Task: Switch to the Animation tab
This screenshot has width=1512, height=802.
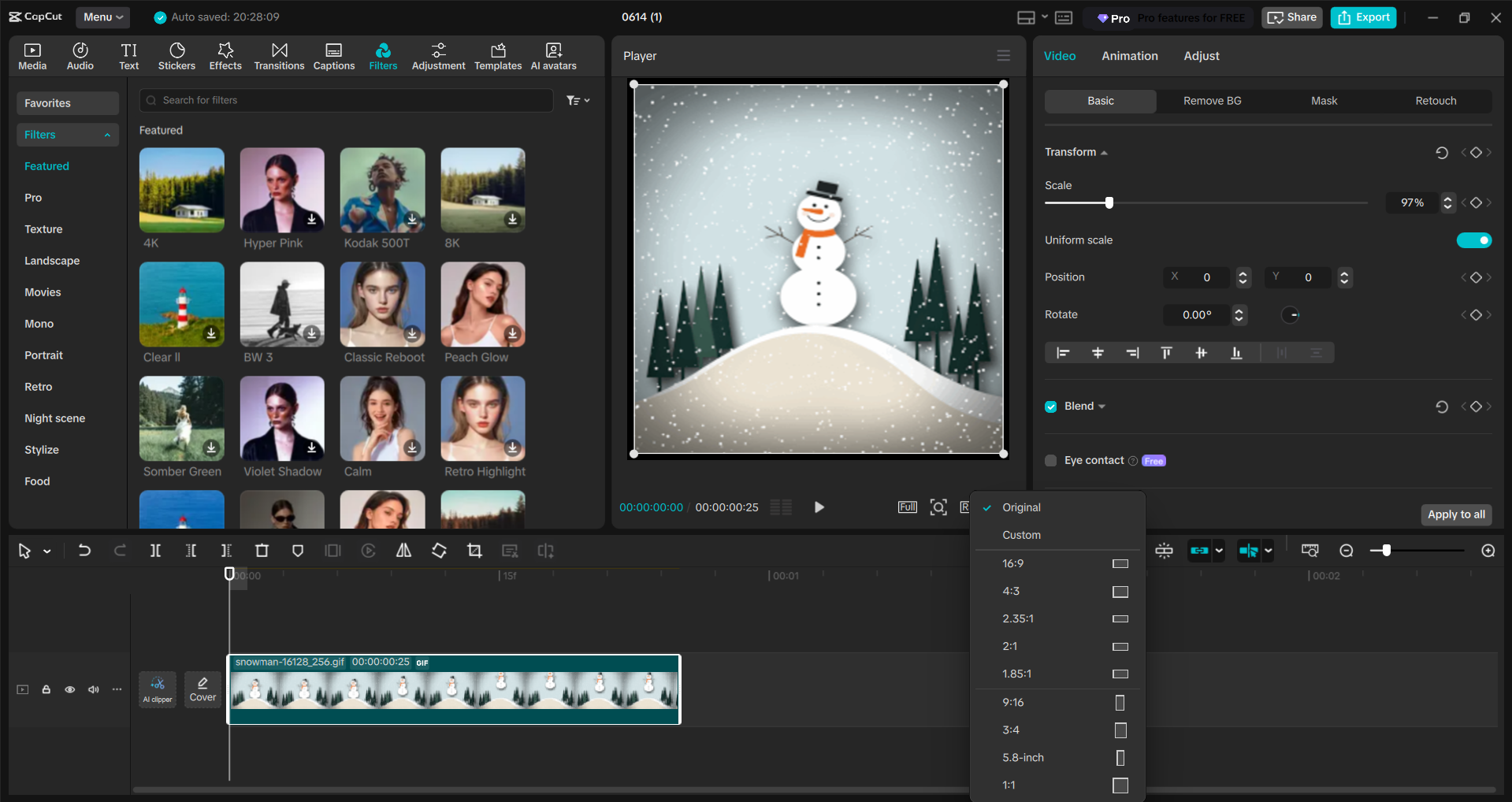Action: (x=1129, y=55)
